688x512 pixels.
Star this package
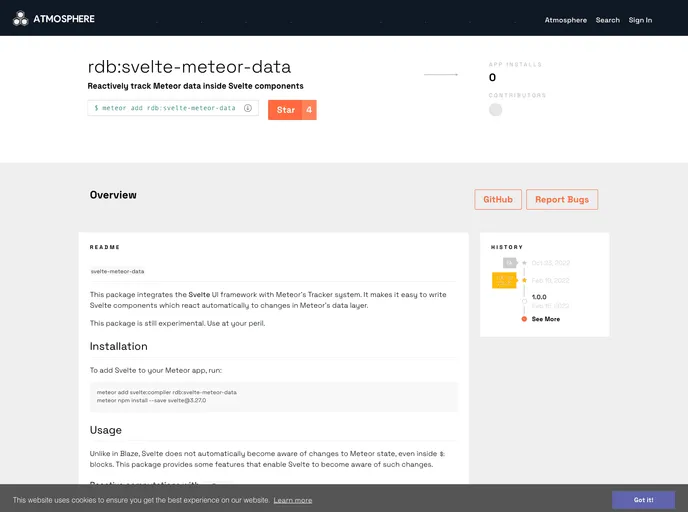coord(285,110)
